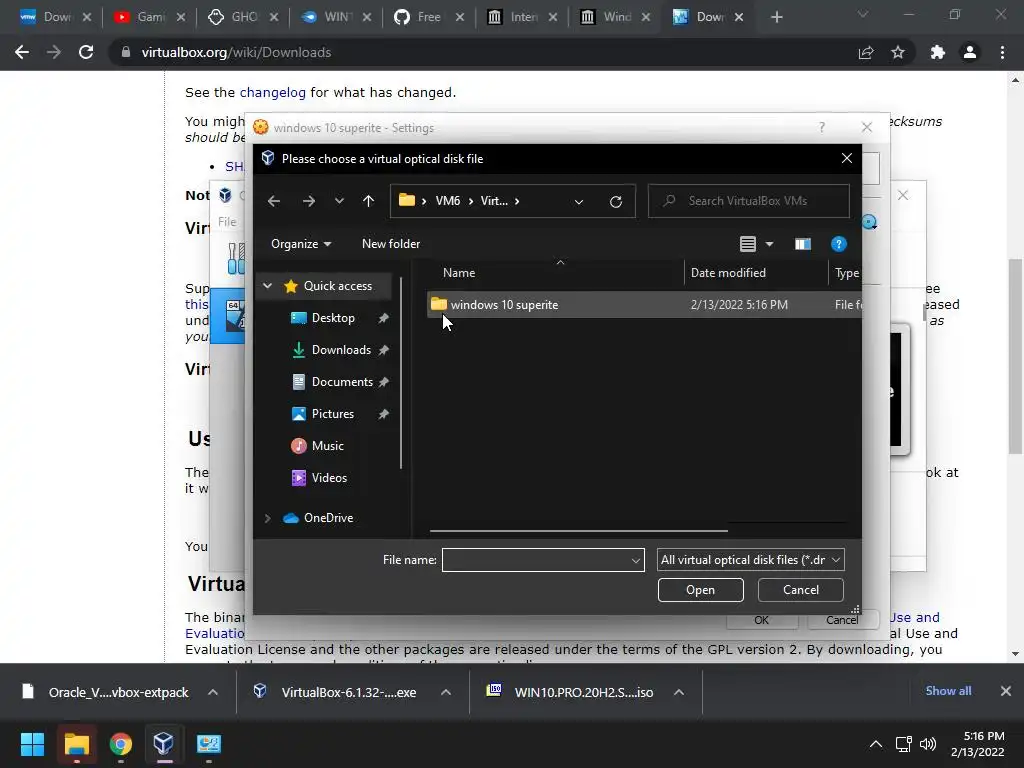This screenshot has width=1024, height=768.
Task: Open the Windows Start menu
Action: pyautogui.click(x=32, y=744)
